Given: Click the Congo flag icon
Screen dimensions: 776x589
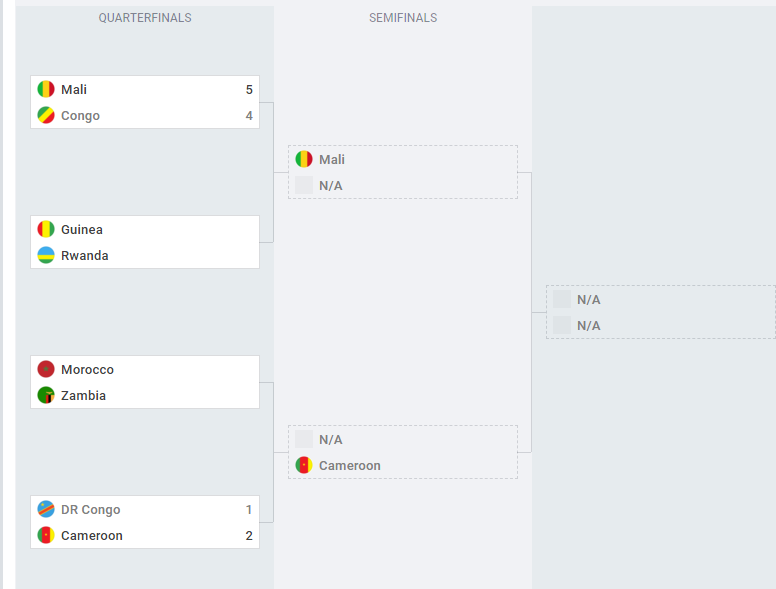Looking at the screenshot, I should tap(46, 115).
